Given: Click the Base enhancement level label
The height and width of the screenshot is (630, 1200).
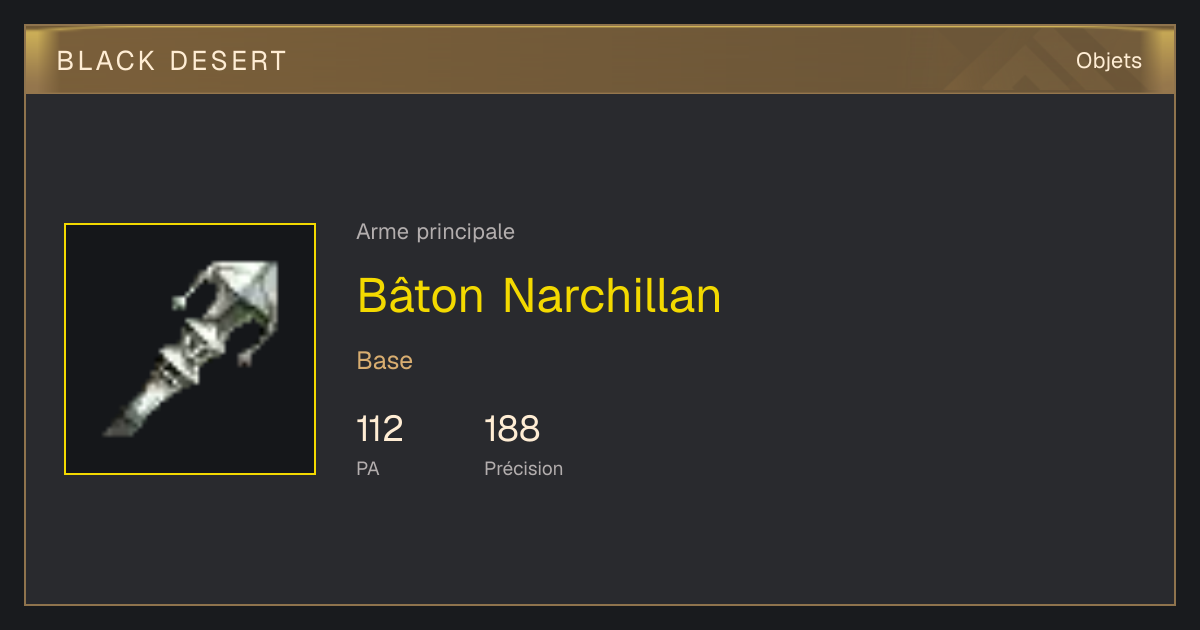Looking at the screenshot, I should (x=385, y=361).
